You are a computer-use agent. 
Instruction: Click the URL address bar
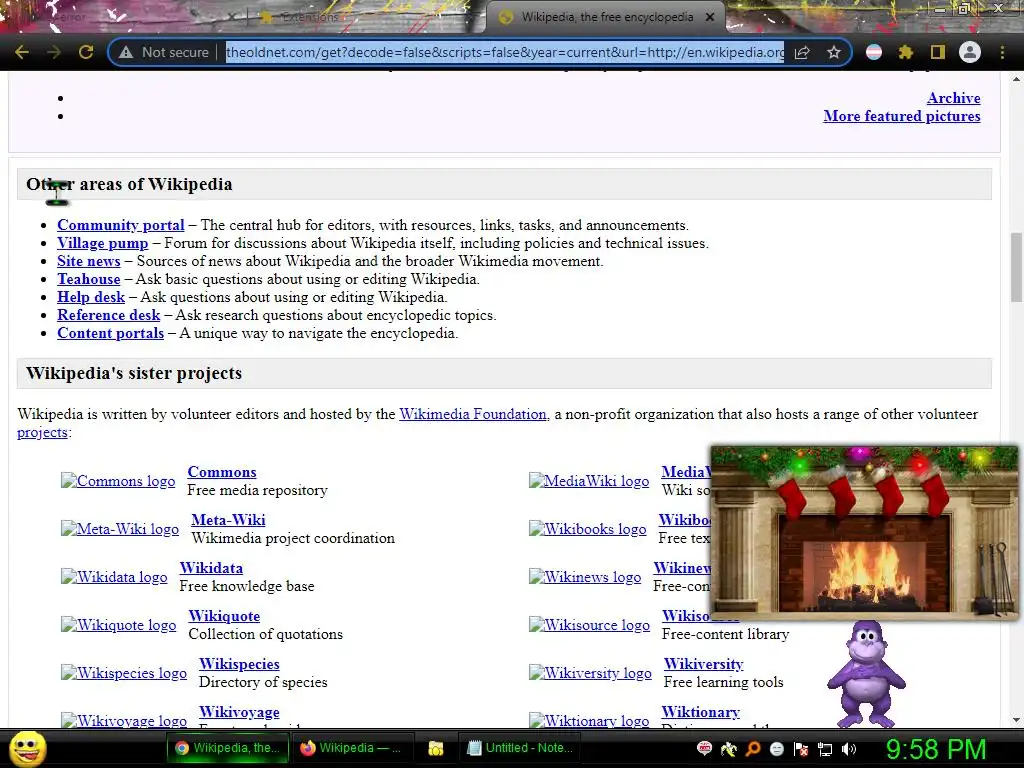tap(504, 52)
